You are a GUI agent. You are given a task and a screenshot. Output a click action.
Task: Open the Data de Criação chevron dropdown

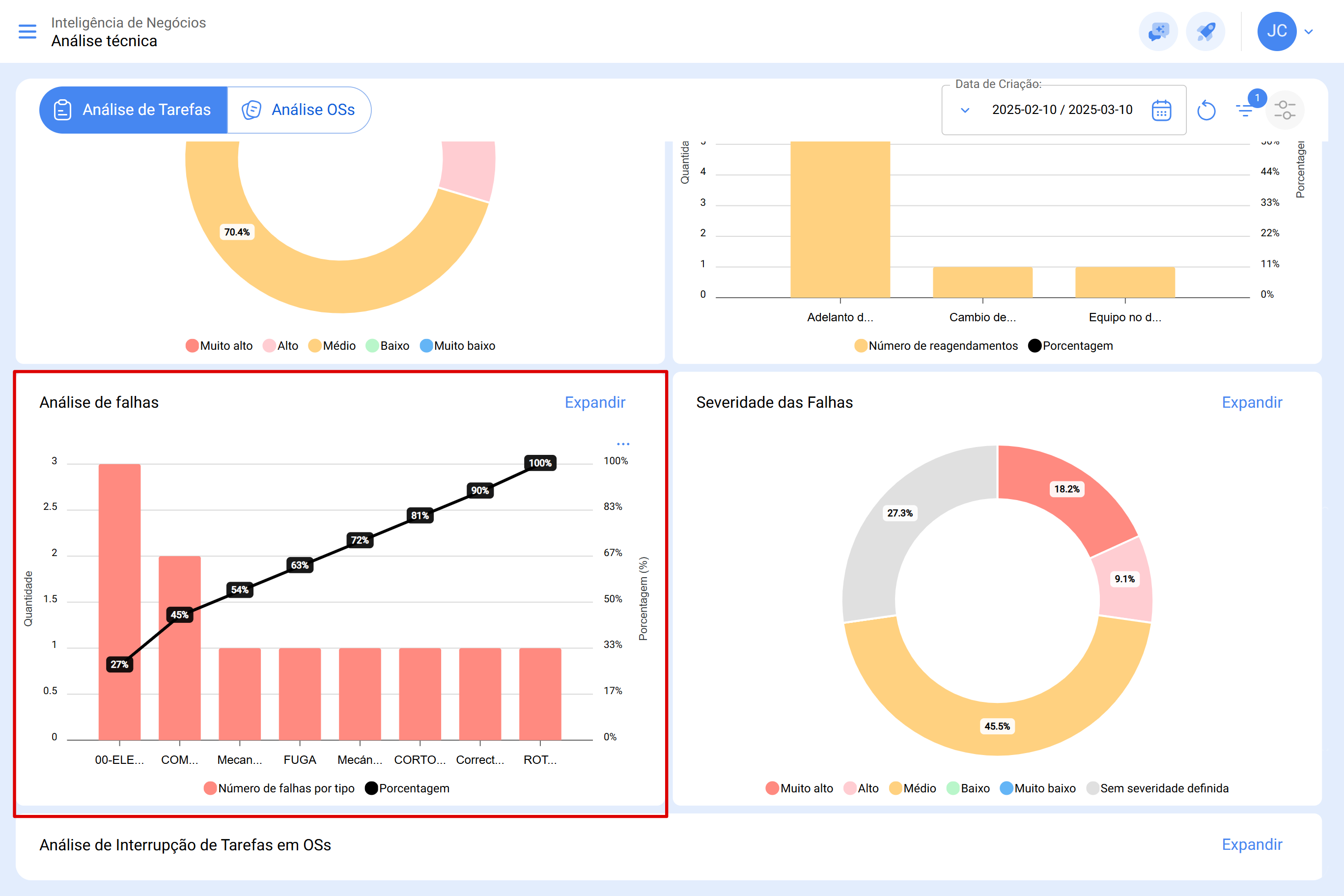(965, 110)
